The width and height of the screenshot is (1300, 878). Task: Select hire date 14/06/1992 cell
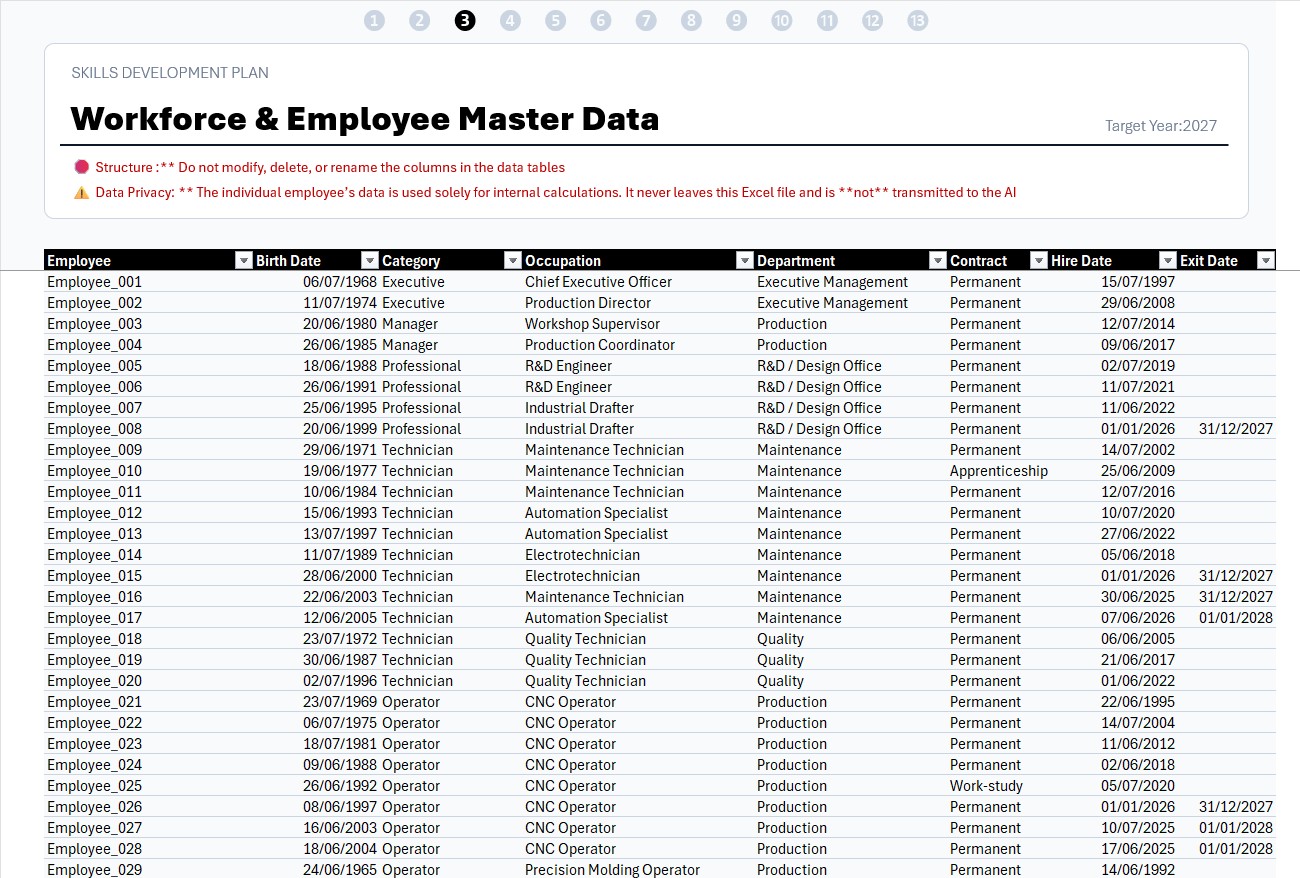[1113, 870]
